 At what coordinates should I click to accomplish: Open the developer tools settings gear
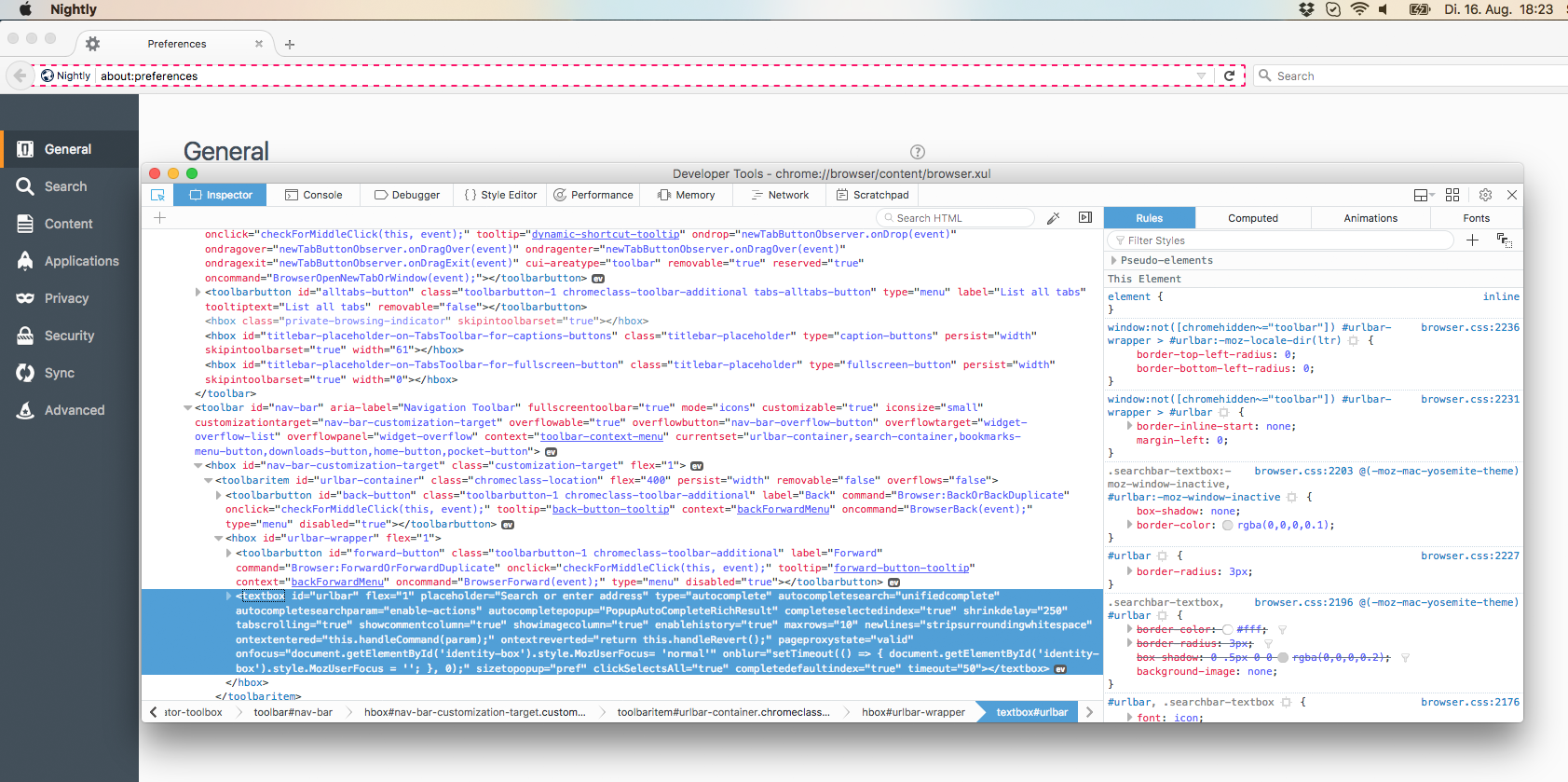pos(1485,195)
